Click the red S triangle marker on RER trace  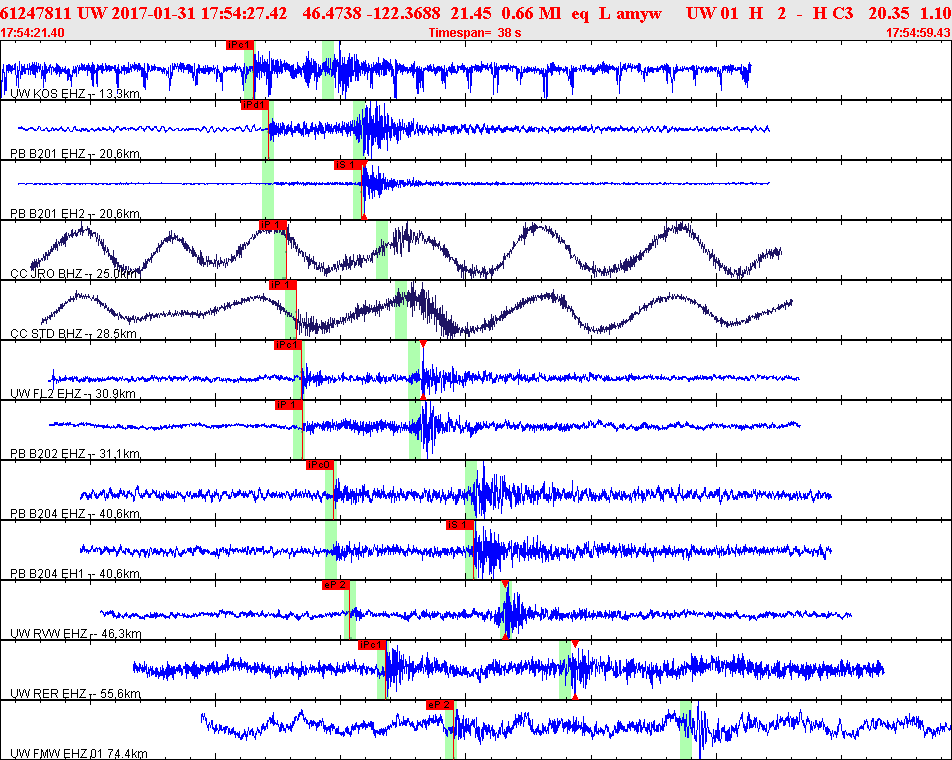[x=575, y=644]
